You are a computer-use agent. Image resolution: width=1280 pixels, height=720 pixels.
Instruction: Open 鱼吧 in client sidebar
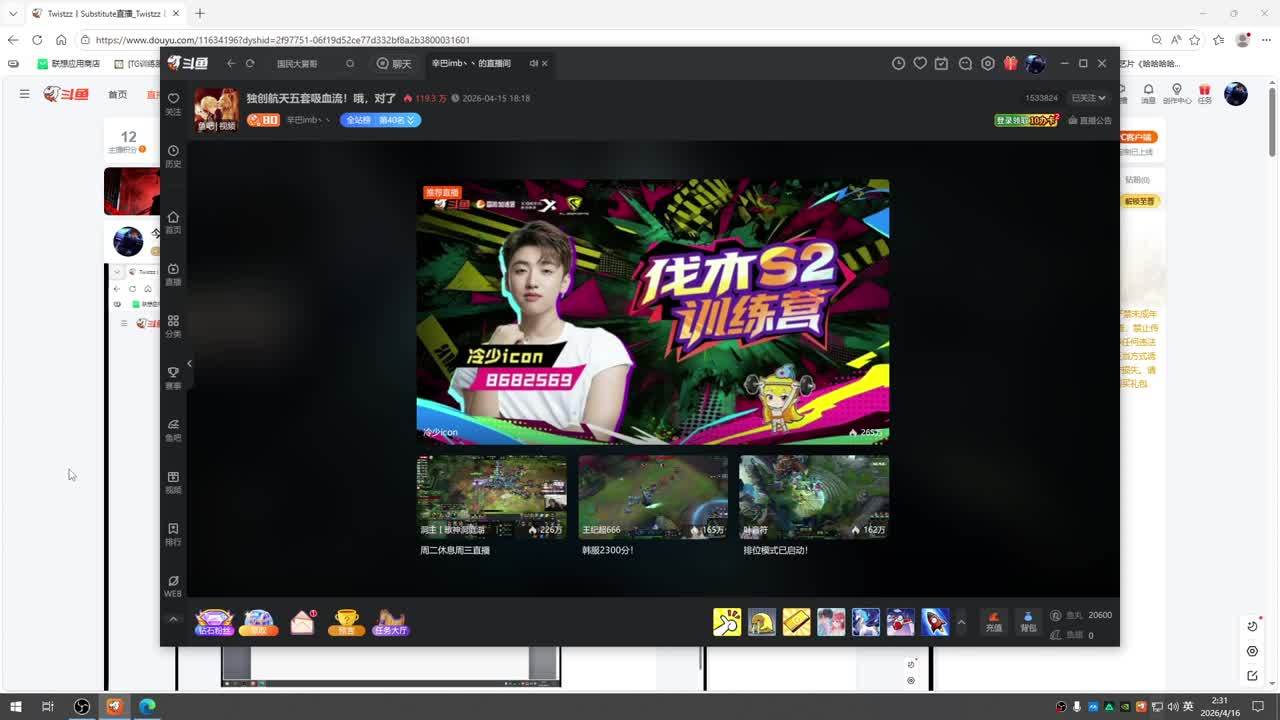coord(173,430)
